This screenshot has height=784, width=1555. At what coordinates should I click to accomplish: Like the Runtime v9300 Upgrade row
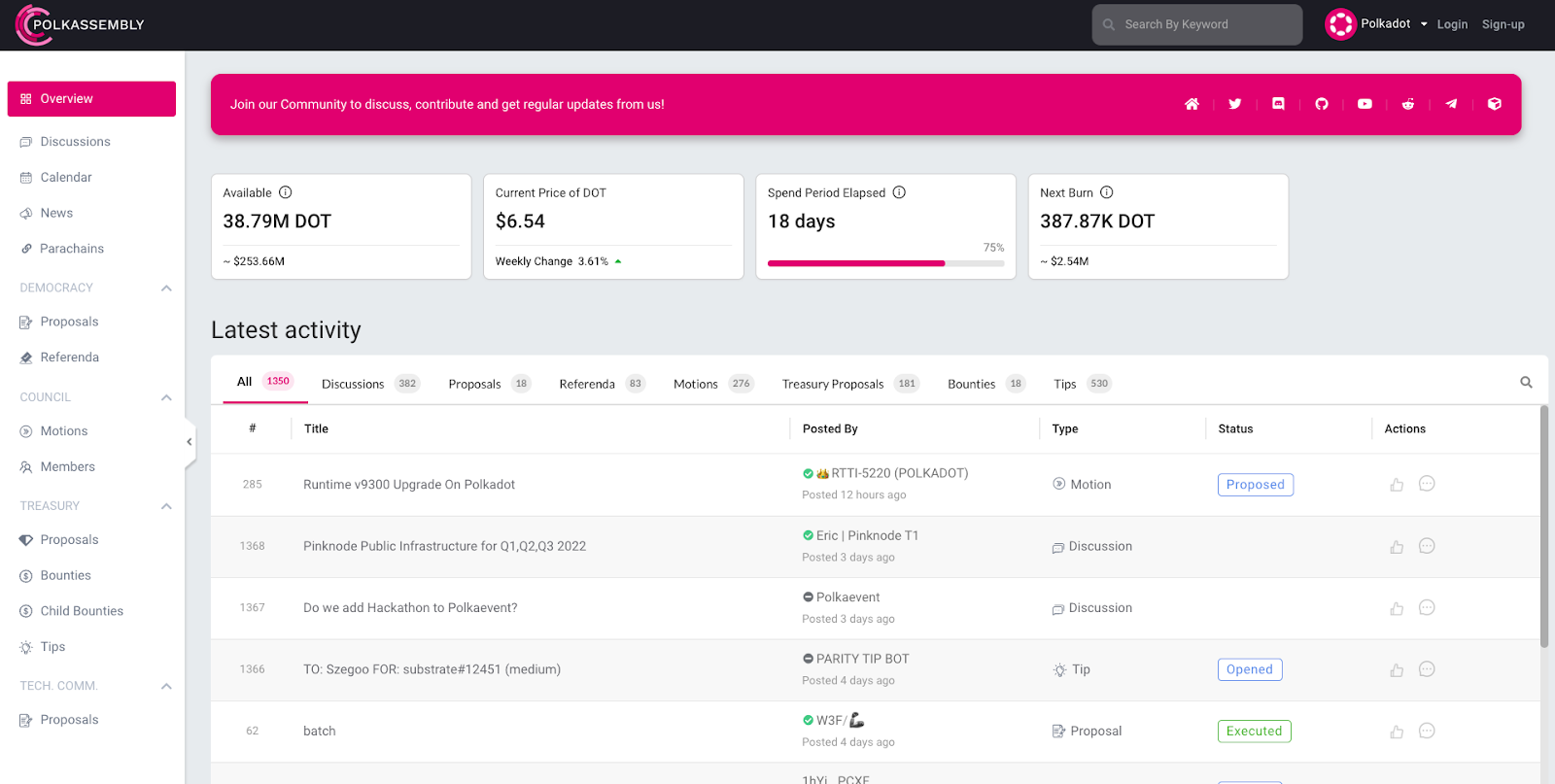[1397, 485]
